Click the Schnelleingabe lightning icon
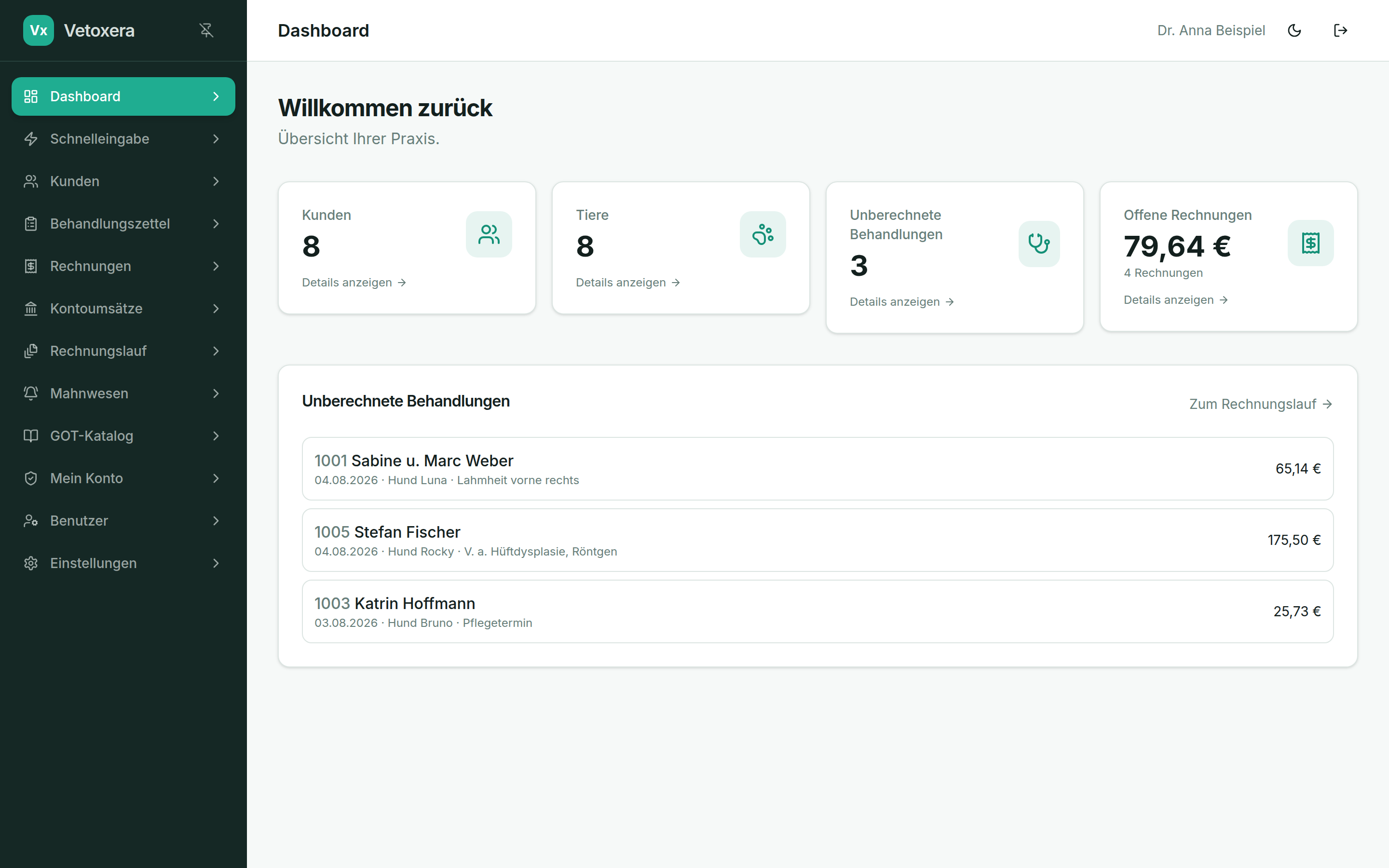 (x=31, y=139)
